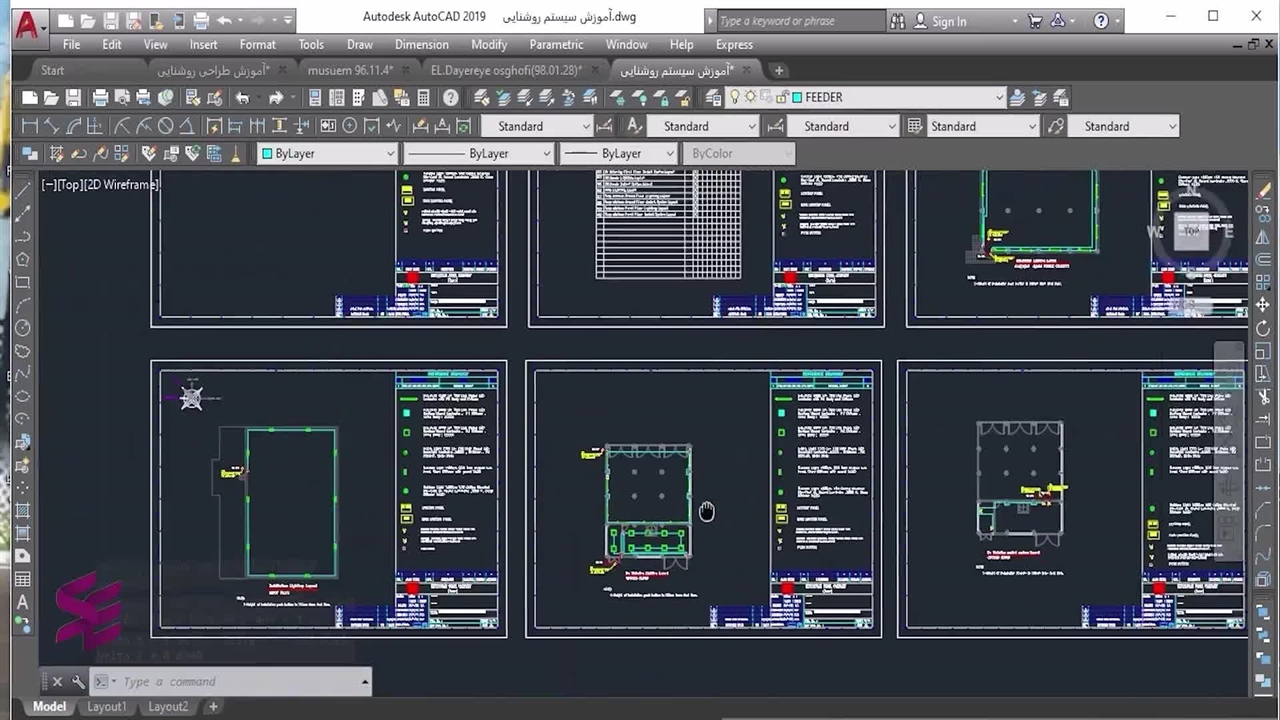Select the Multiline Text tool
The height and width of the screenshot is (720, 1280).
22,602
